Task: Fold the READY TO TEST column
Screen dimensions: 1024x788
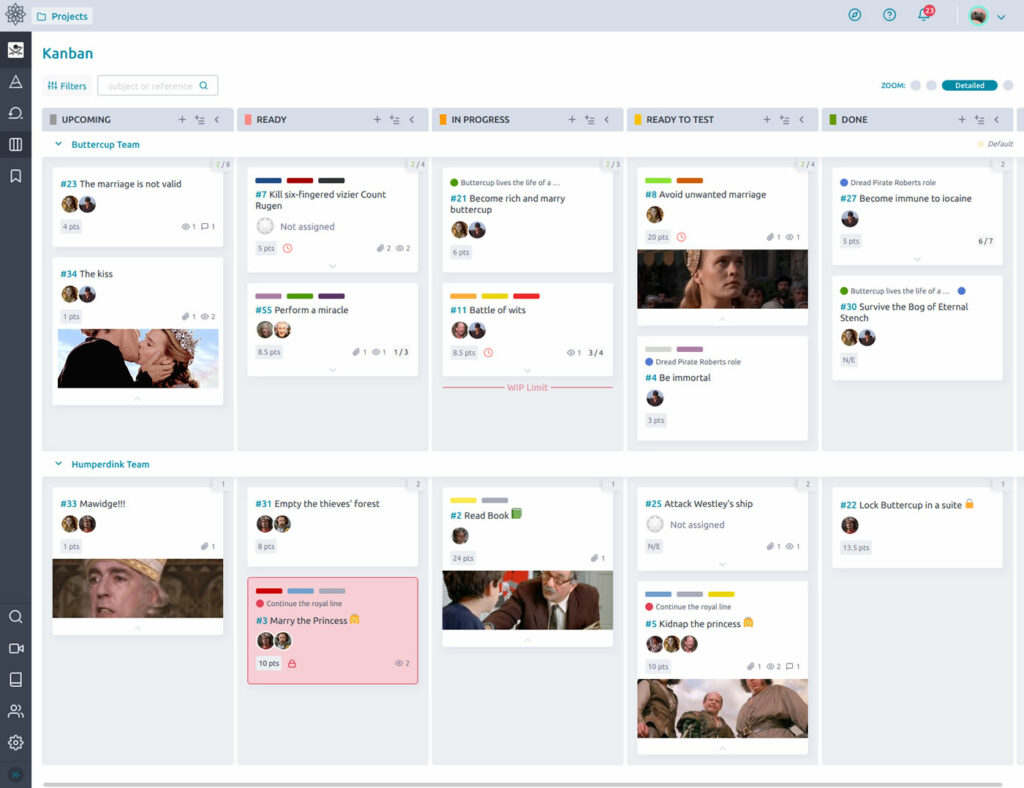Action: coord(801,119)
